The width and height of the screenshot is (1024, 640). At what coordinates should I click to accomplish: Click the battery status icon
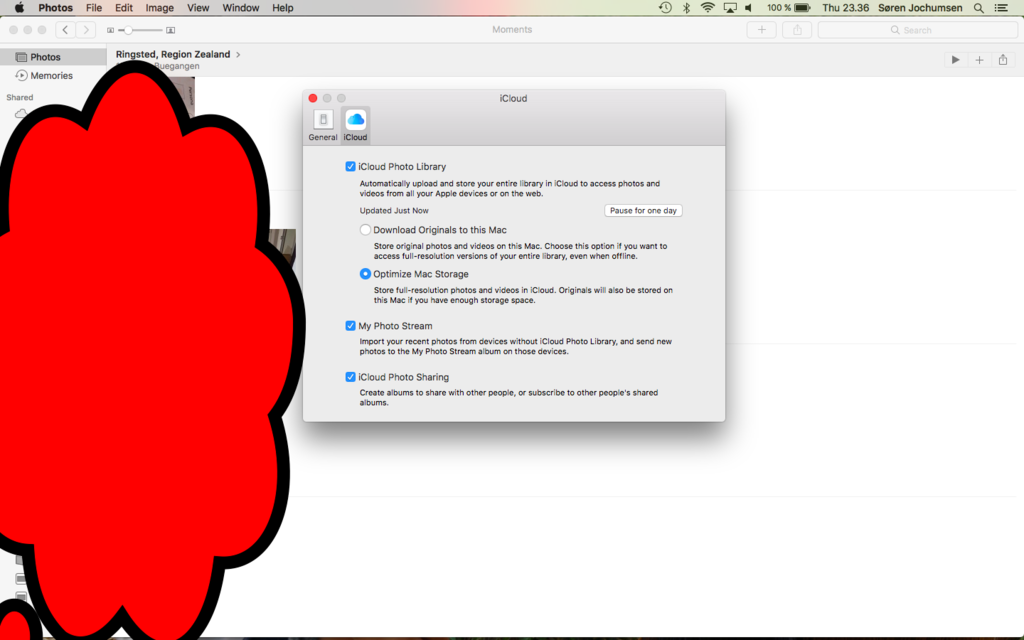803,8
